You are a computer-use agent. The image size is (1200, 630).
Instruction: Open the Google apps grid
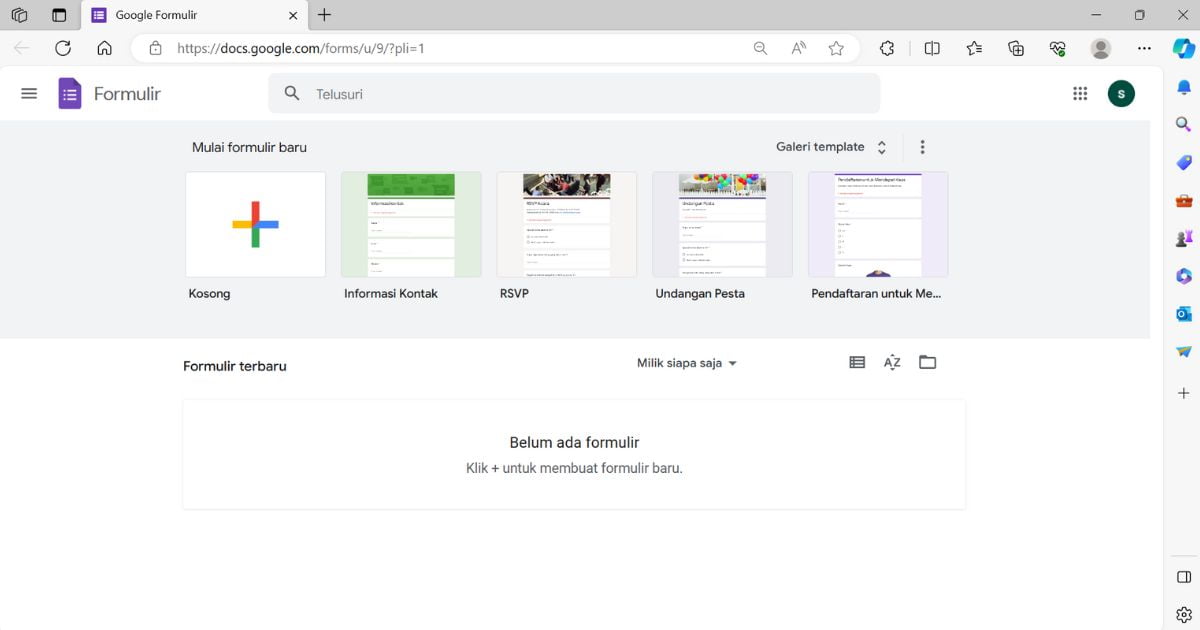click(x=1080, y=93)
